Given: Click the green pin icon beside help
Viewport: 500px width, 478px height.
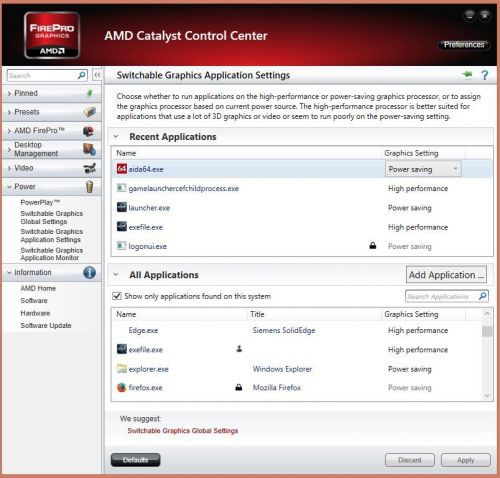Looking at the screenshot, I should (x=467, y=75).
